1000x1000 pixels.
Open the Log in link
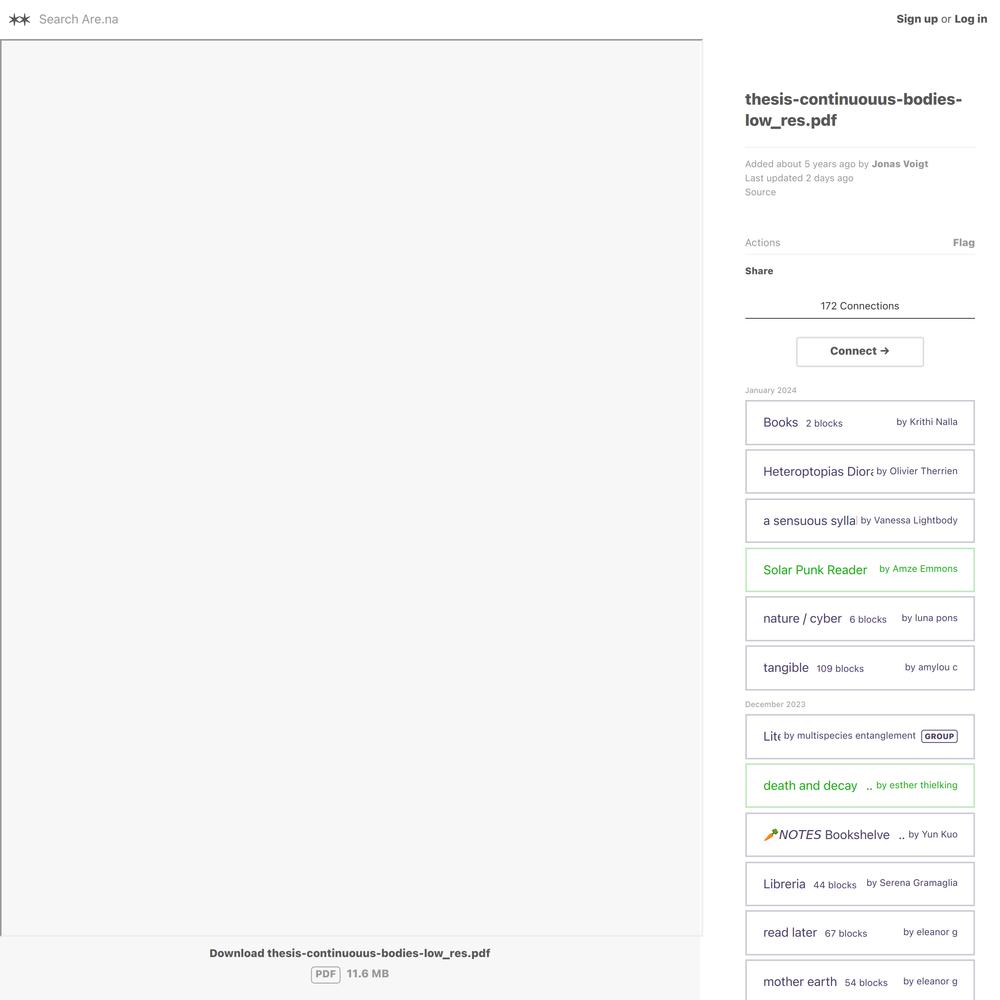(x=970, y=18)
